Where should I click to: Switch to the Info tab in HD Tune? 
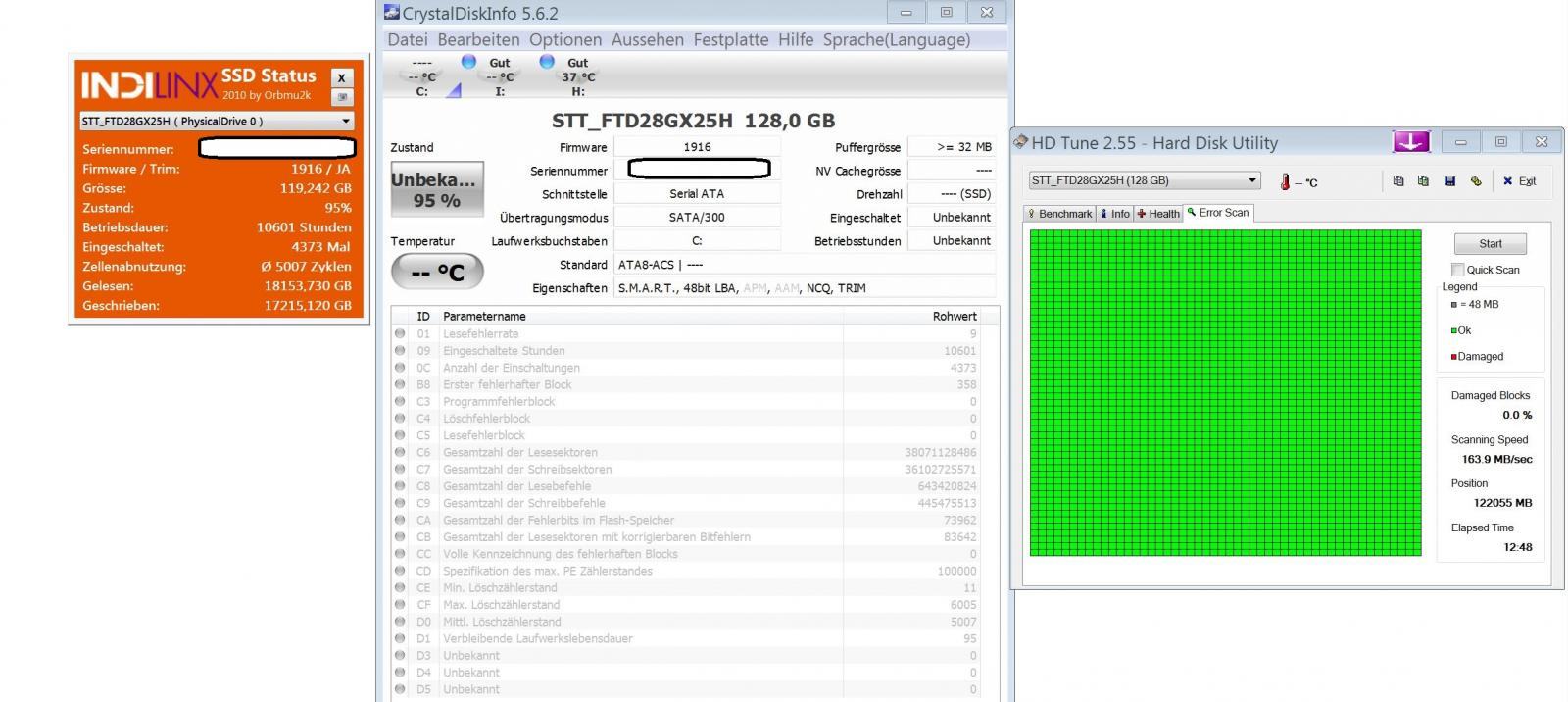tap(1114, 214)
